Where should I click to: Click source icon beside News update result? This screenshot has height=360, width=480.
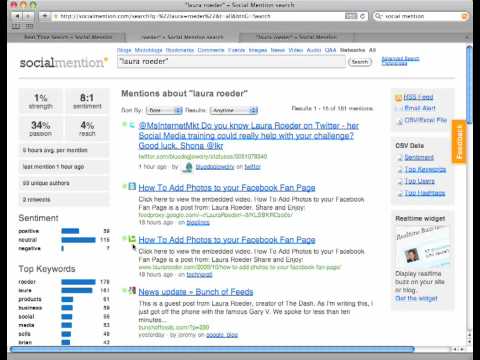pyautogui.click(x=132, y=290)
